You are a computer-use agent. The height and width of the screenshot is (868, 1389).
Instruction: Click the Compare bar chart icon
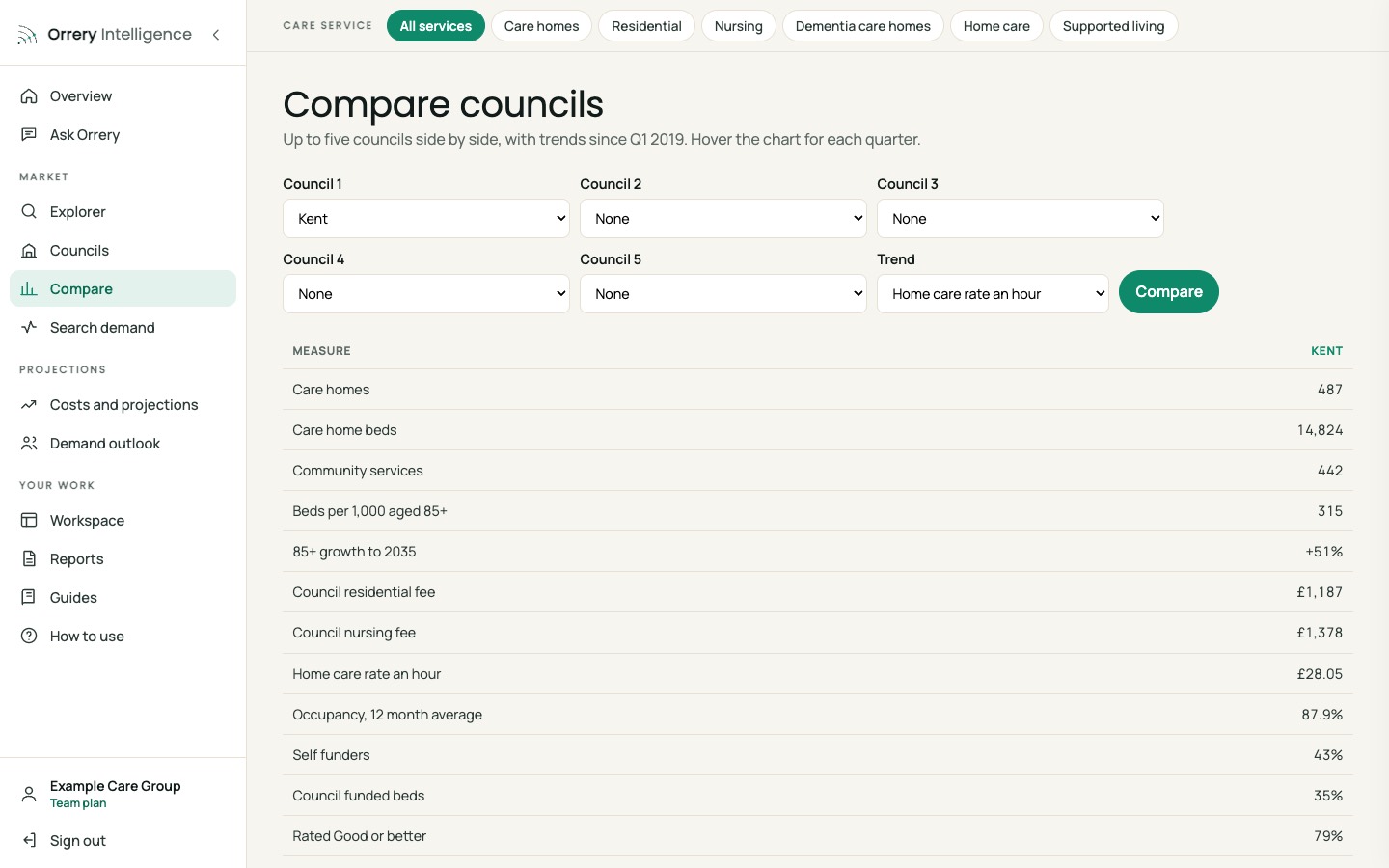click(x=29, y=289)
